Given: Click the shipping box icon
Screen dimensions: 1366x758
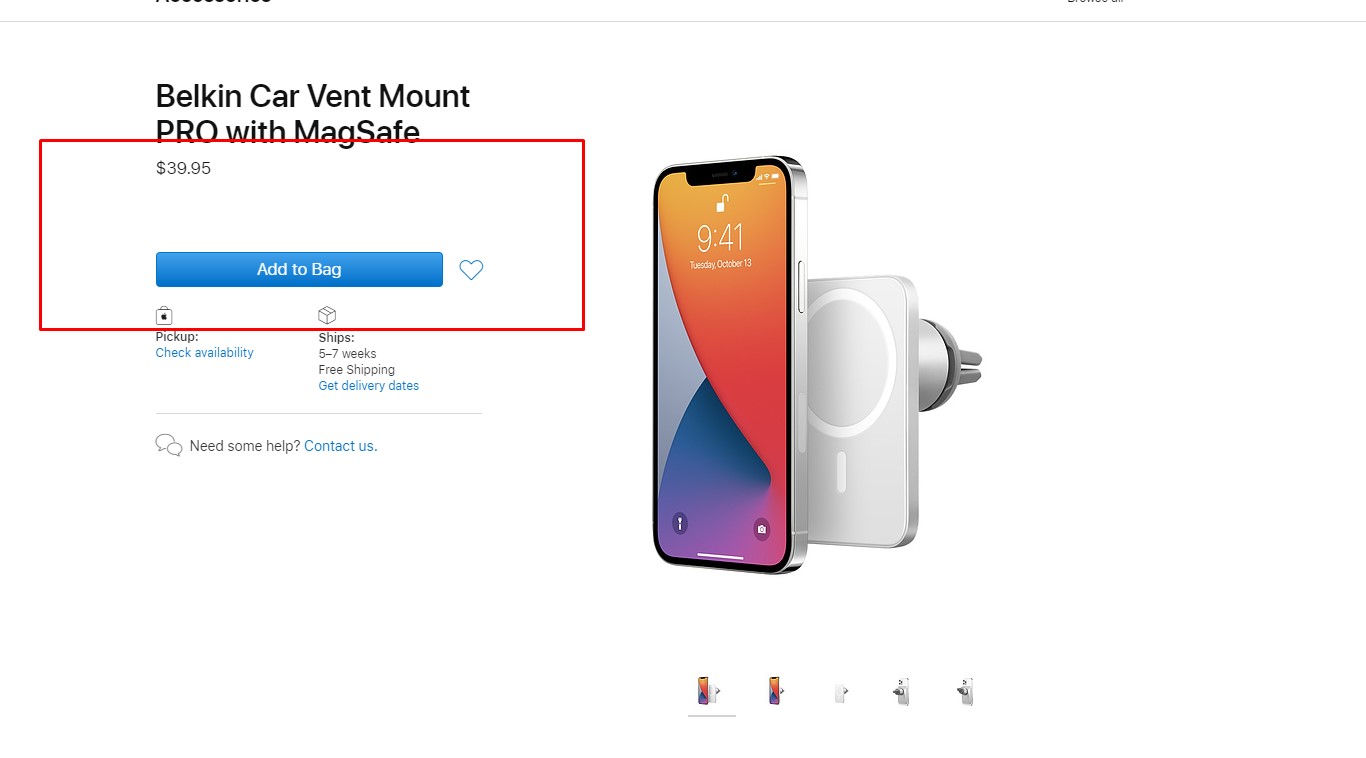Looking at the screenshot, I should click(327, 316).
